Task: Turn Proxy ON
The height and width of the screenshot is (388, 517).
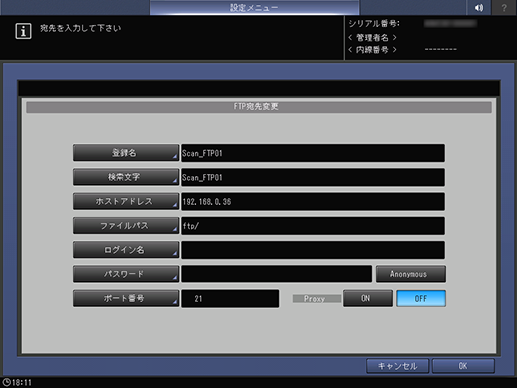Action: tap(368, 298)
